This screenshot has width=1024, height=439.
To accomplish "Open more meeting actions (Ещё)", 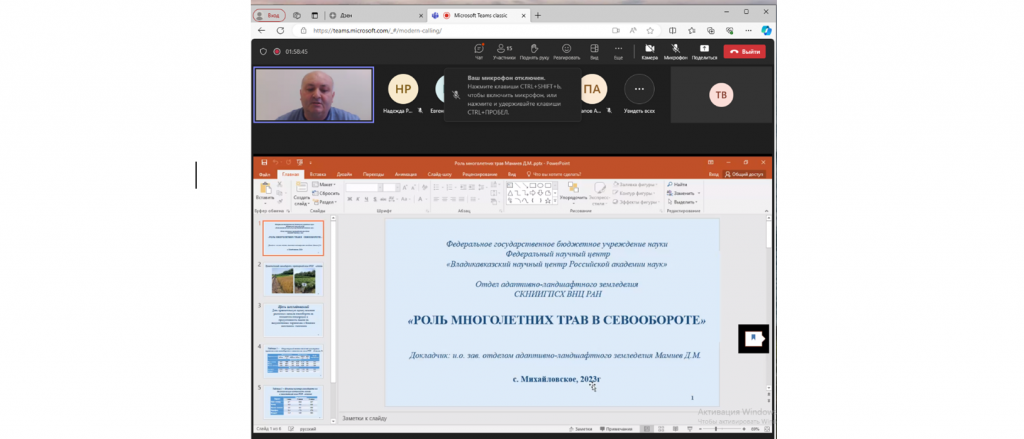I will pos(618,52).
